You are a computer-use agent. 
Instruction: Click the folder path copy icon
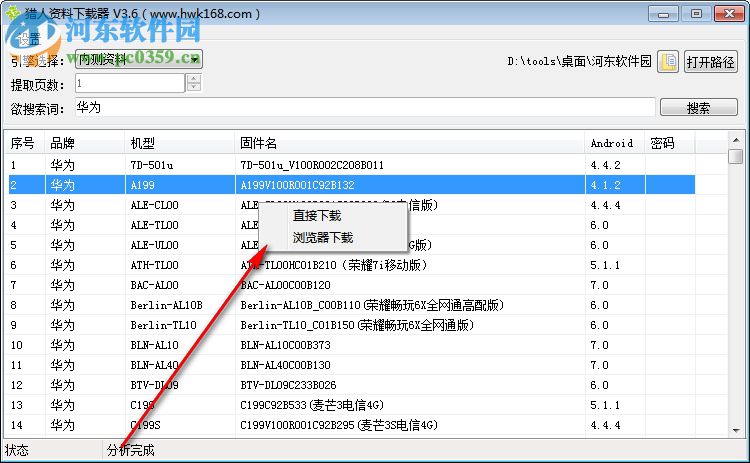pyautogui.click(x=668, y=61)
